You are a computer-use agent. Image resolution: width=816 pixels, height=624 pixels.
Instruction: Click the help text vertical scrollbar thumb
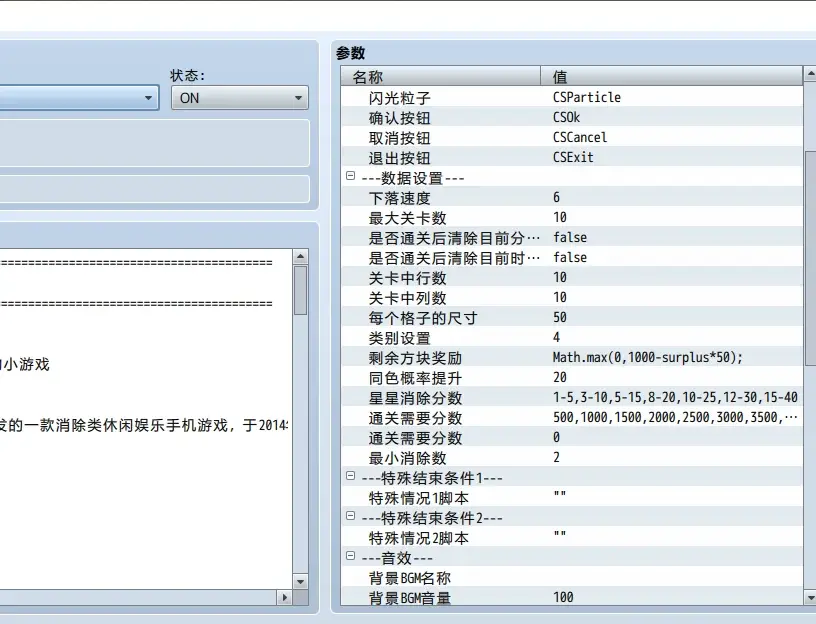[x=300, y=290]
